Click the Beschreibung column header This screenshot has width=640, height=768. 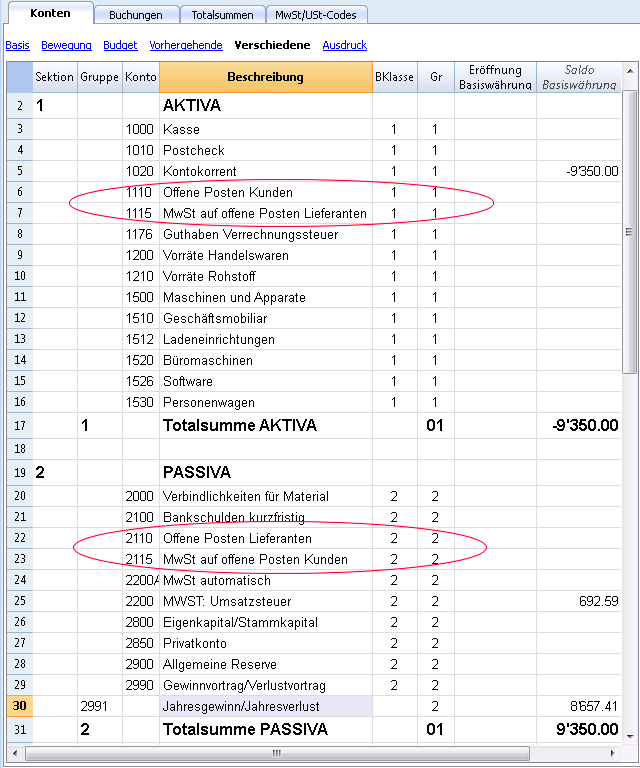[x=266, y=77]
